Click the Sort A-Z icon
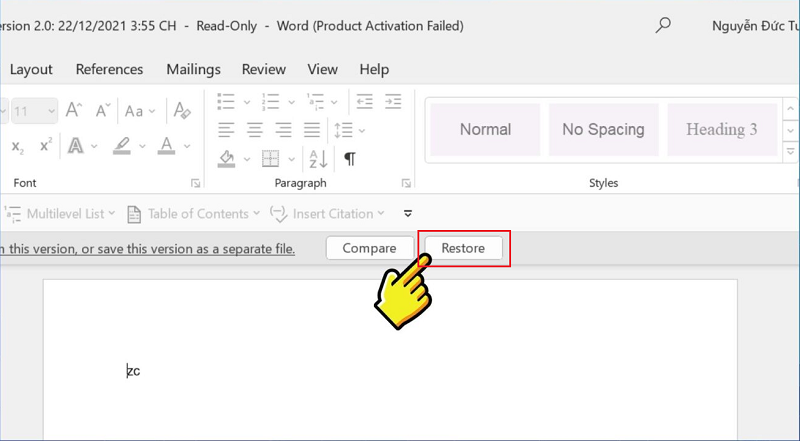 pyautogui.click(x=318, y=158)
